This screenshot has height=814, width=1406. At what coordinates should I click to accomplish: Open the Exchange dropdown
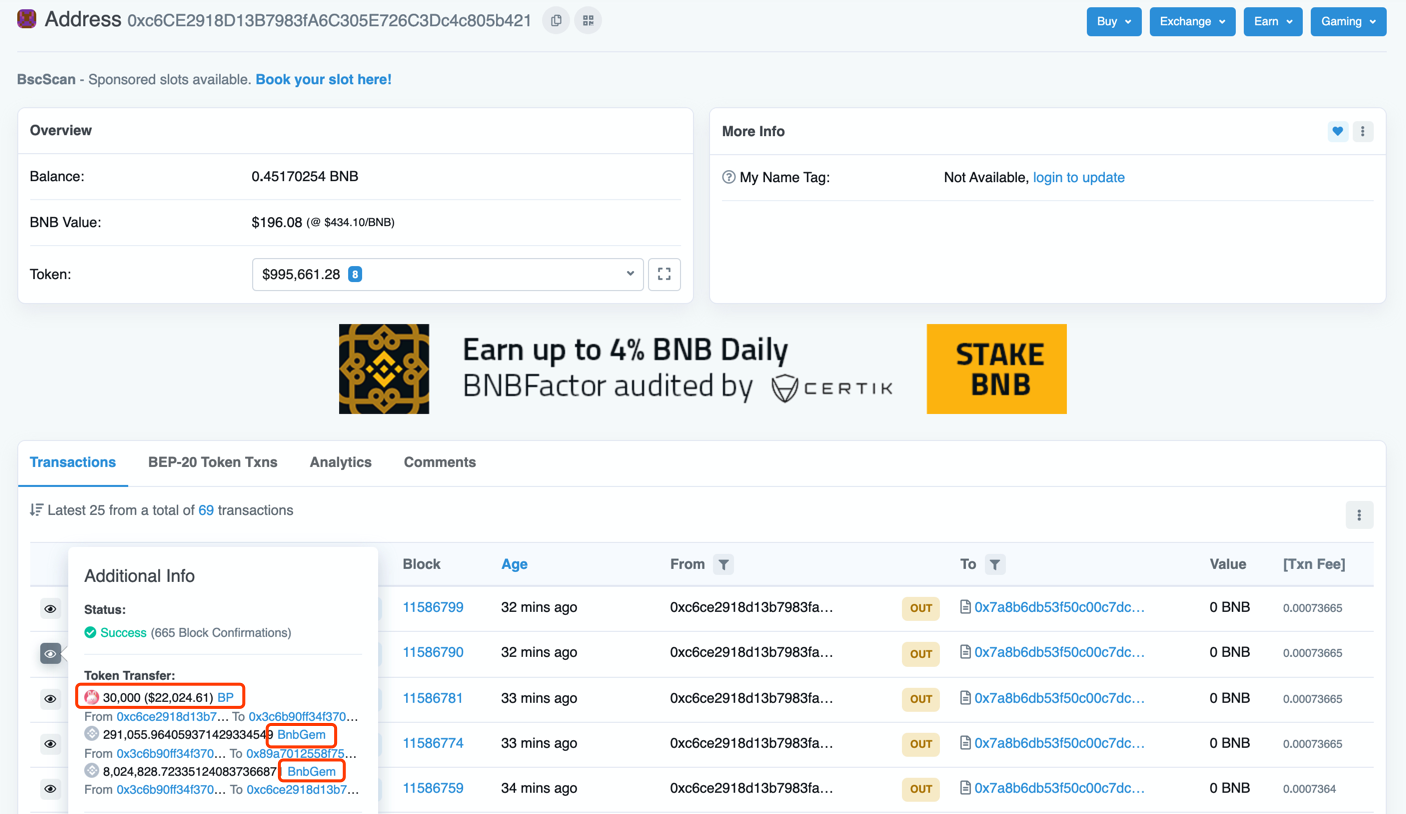click(1192, 21)
